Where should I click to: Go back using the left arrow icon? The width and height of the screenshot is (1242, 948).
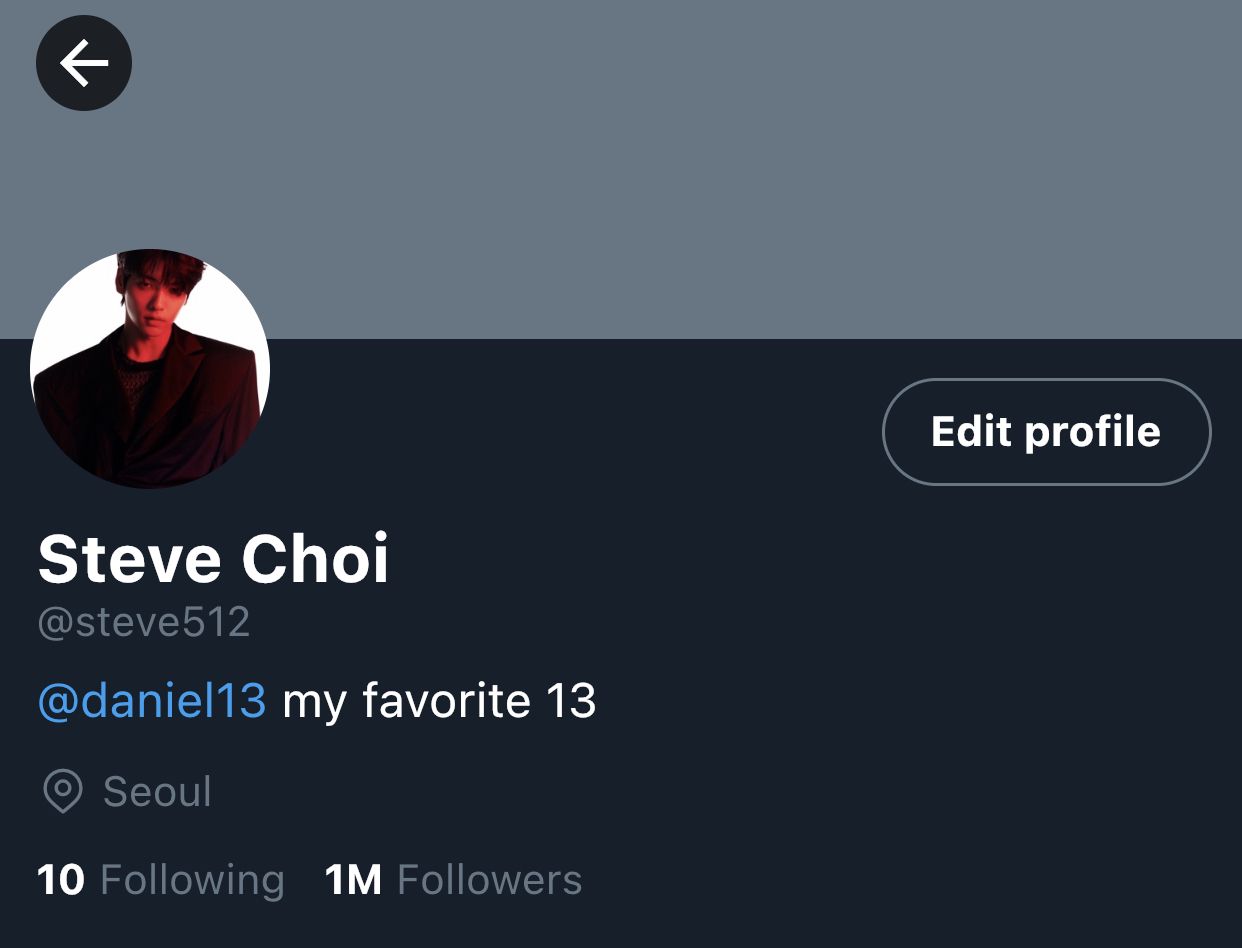coord(84,63)
